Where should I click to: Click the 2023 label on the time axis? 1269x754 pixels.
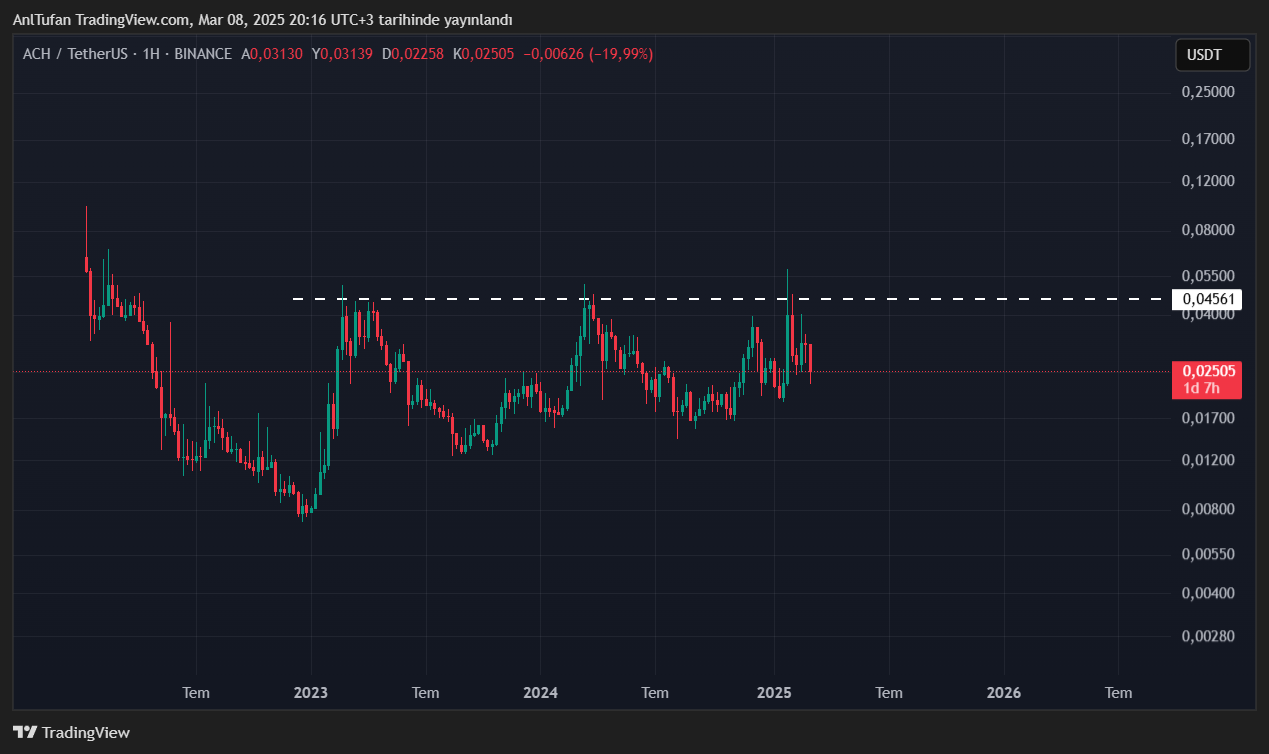[311, 692]
